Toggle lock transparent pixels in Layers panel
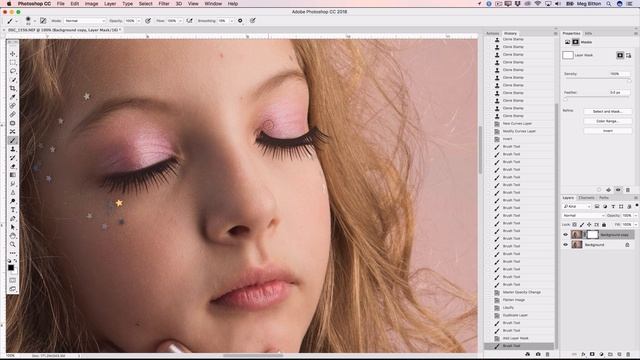 coord(574,224)
